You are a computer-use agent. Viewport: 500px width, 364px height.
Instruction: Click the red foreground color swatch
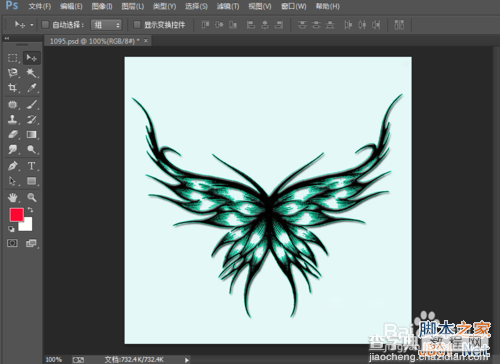[16, 215]
